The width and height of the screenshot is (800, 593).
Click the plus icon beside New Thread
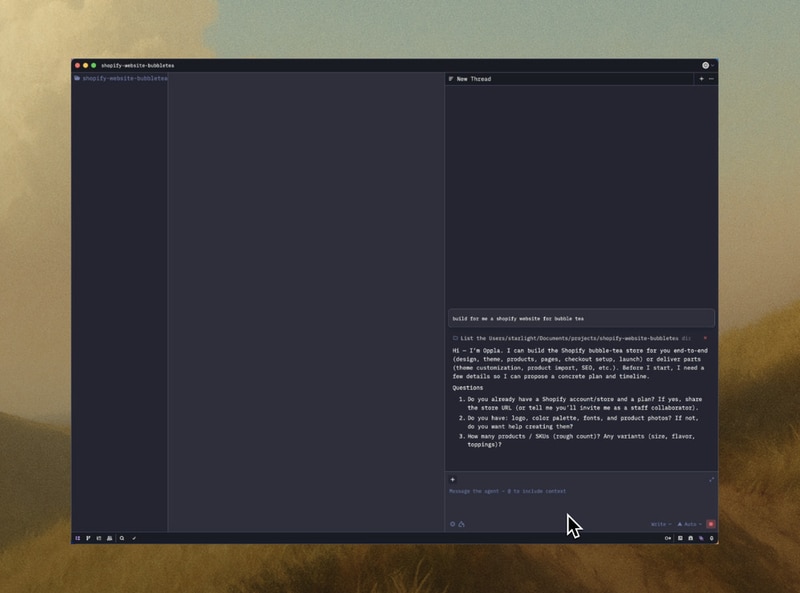pos(701,78)
